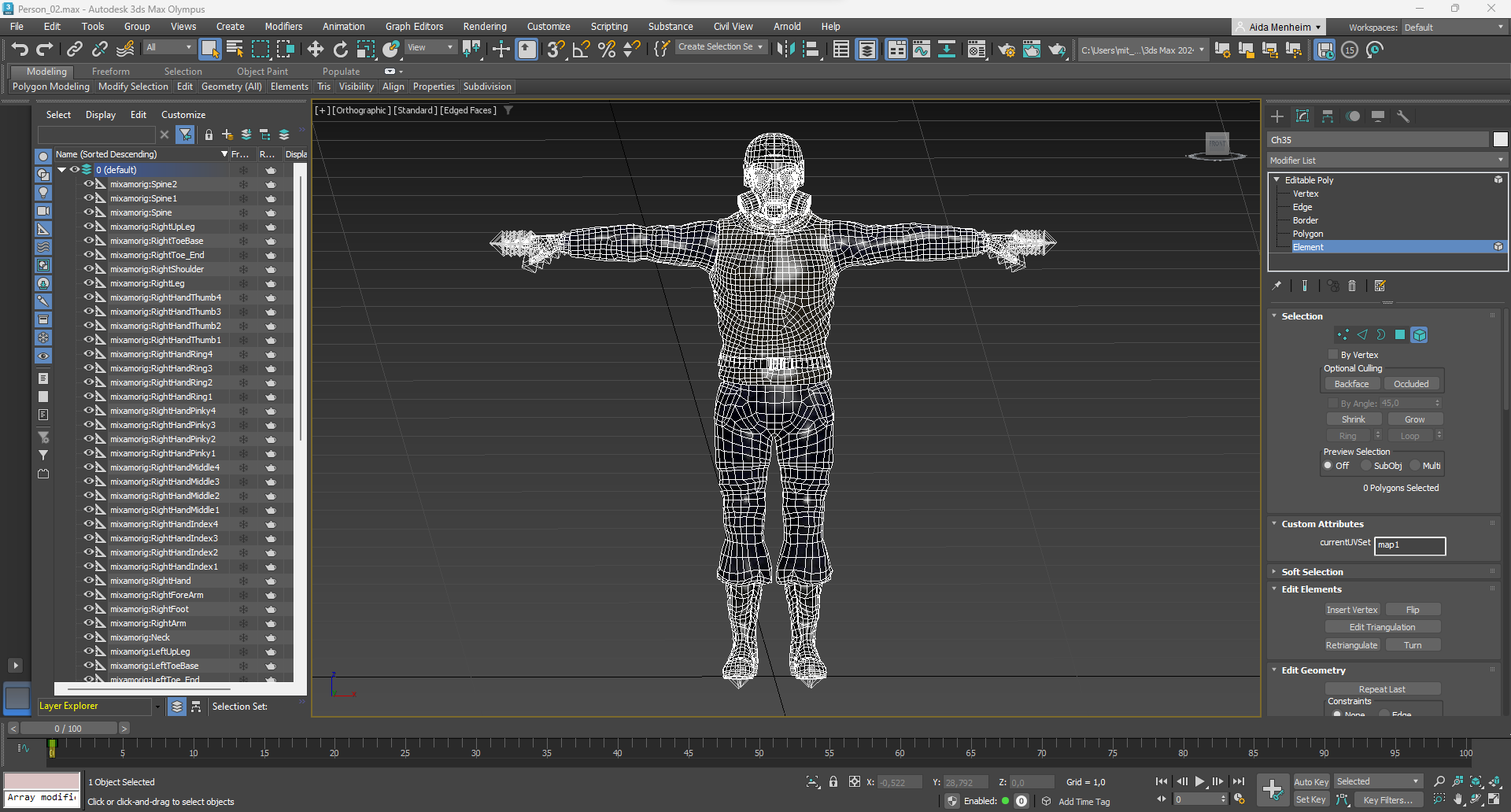Choose the Select and Rotate tool

coord(341,50)
